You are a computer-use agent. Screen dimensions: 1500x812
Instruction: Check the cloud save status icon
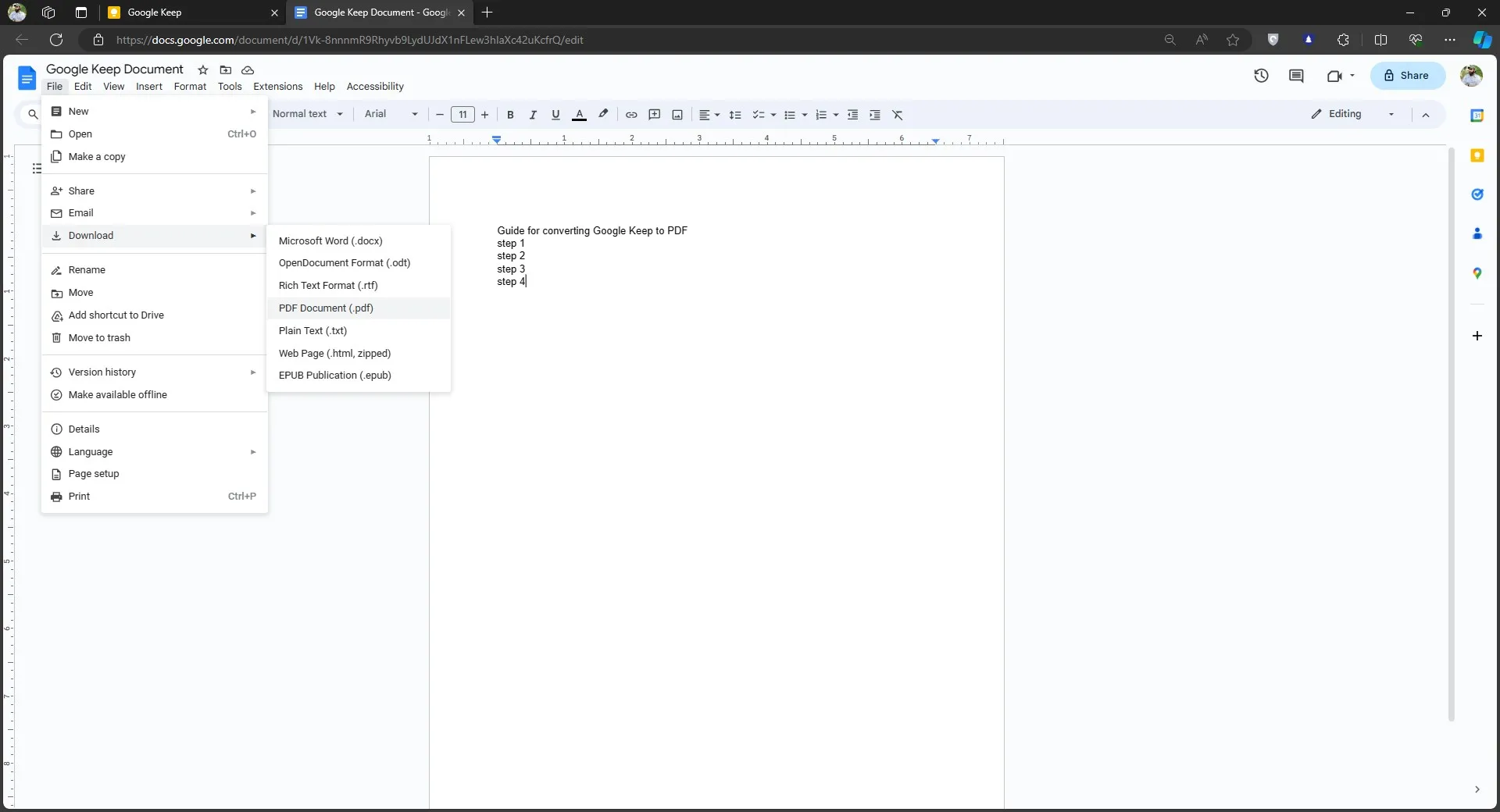pyautogui.click(x=248, y=69)
